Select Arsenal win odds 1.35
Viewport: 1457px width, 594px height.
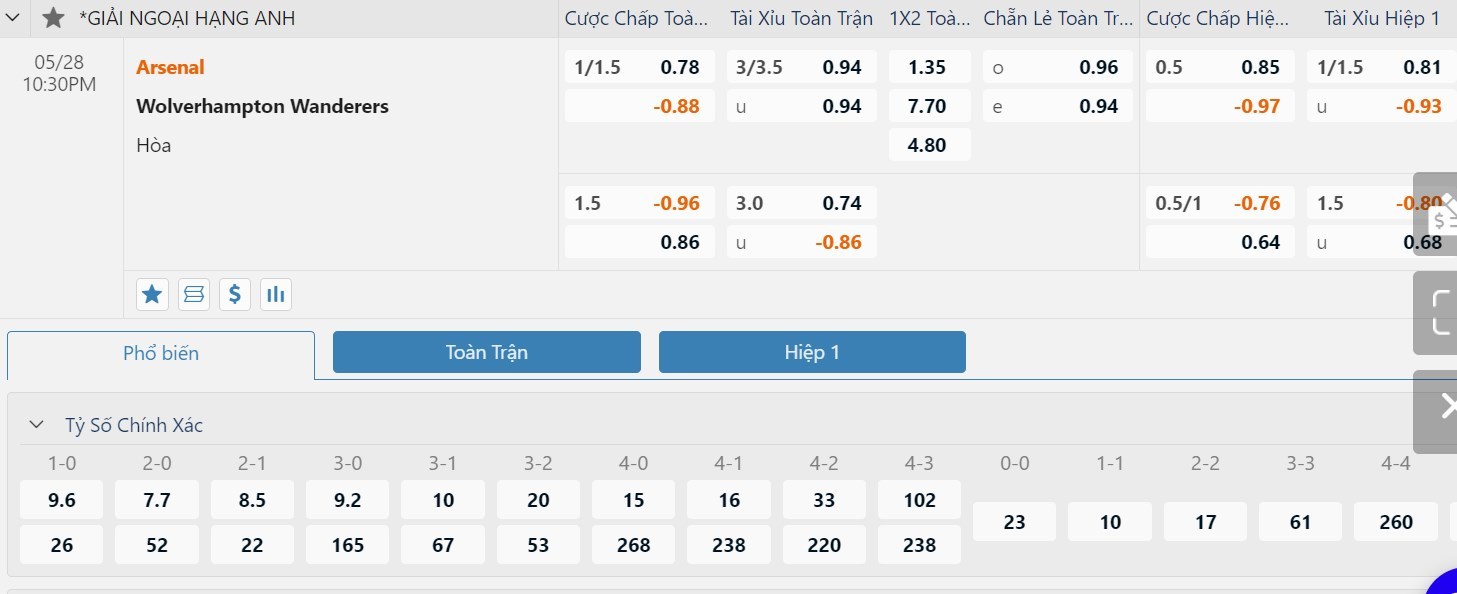tap(927, 67)
